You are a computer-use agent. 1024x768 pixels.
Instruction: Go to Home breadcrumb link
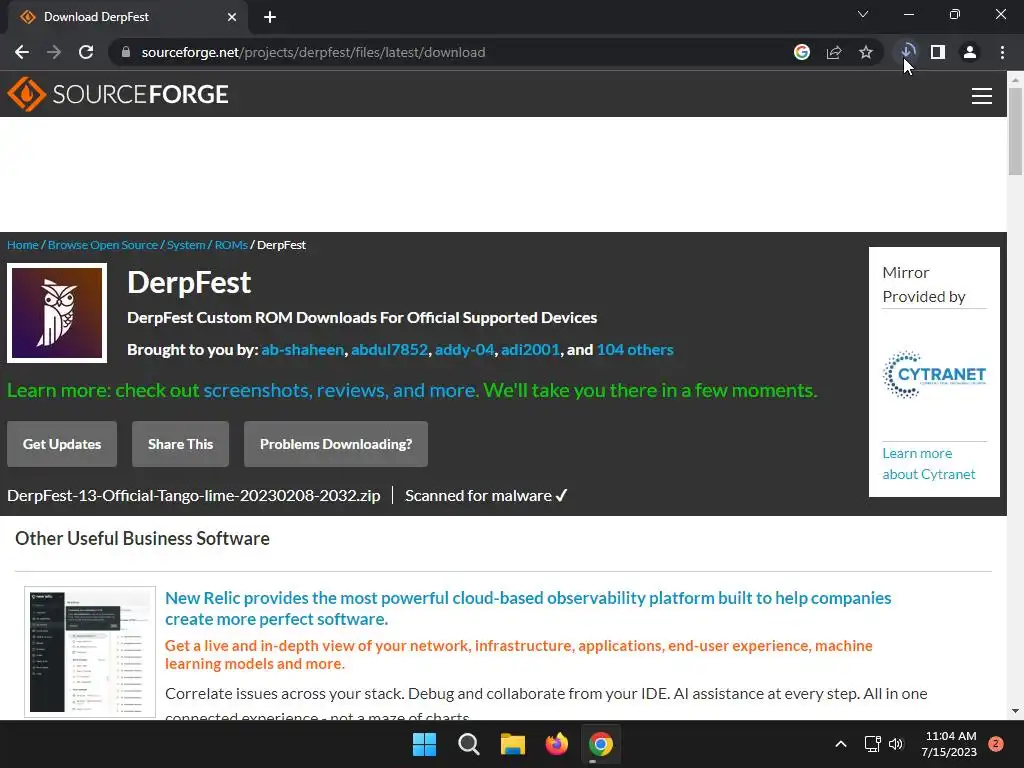23,245
